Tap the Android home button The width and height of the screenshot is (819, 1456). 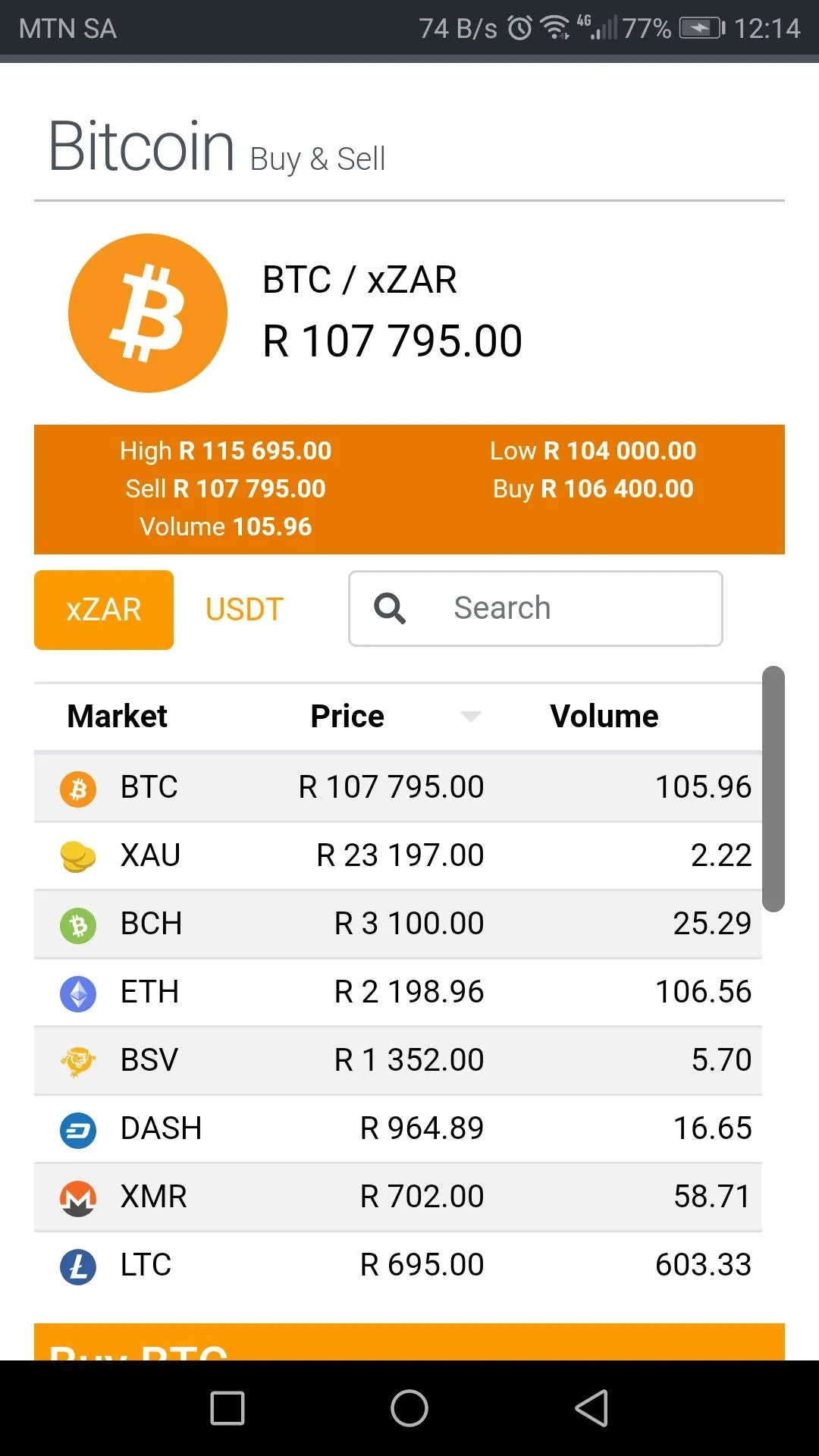pyautogui.click(x=409, y=1408)
